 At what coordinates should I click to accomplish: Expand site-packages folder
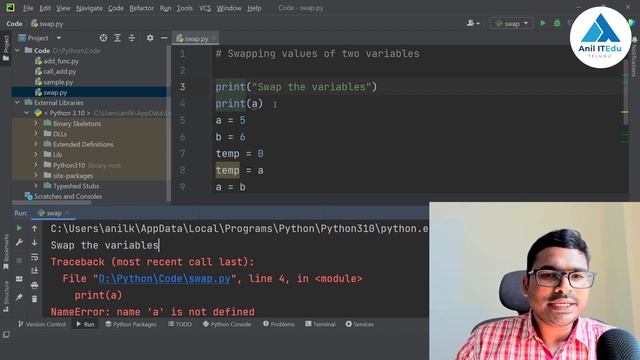36,176
